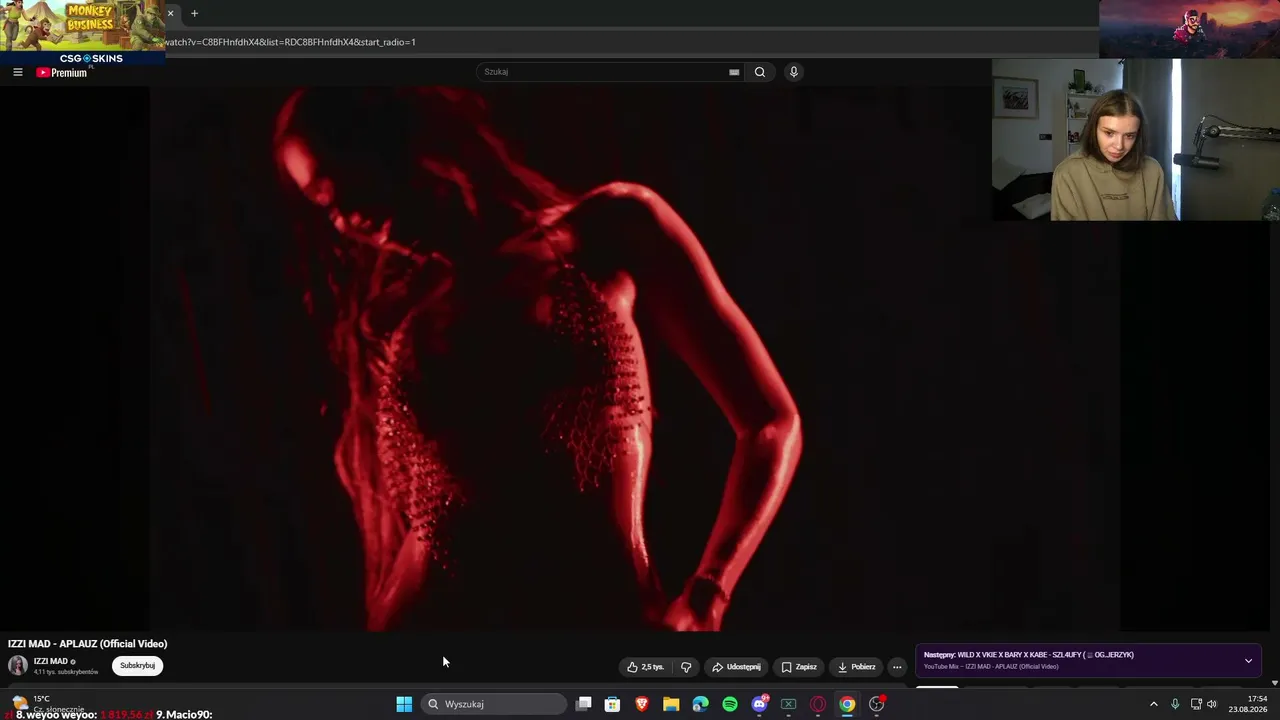1280x720 pixels.
Task: Open Spotify from taskbar
Action: (730, 704)
